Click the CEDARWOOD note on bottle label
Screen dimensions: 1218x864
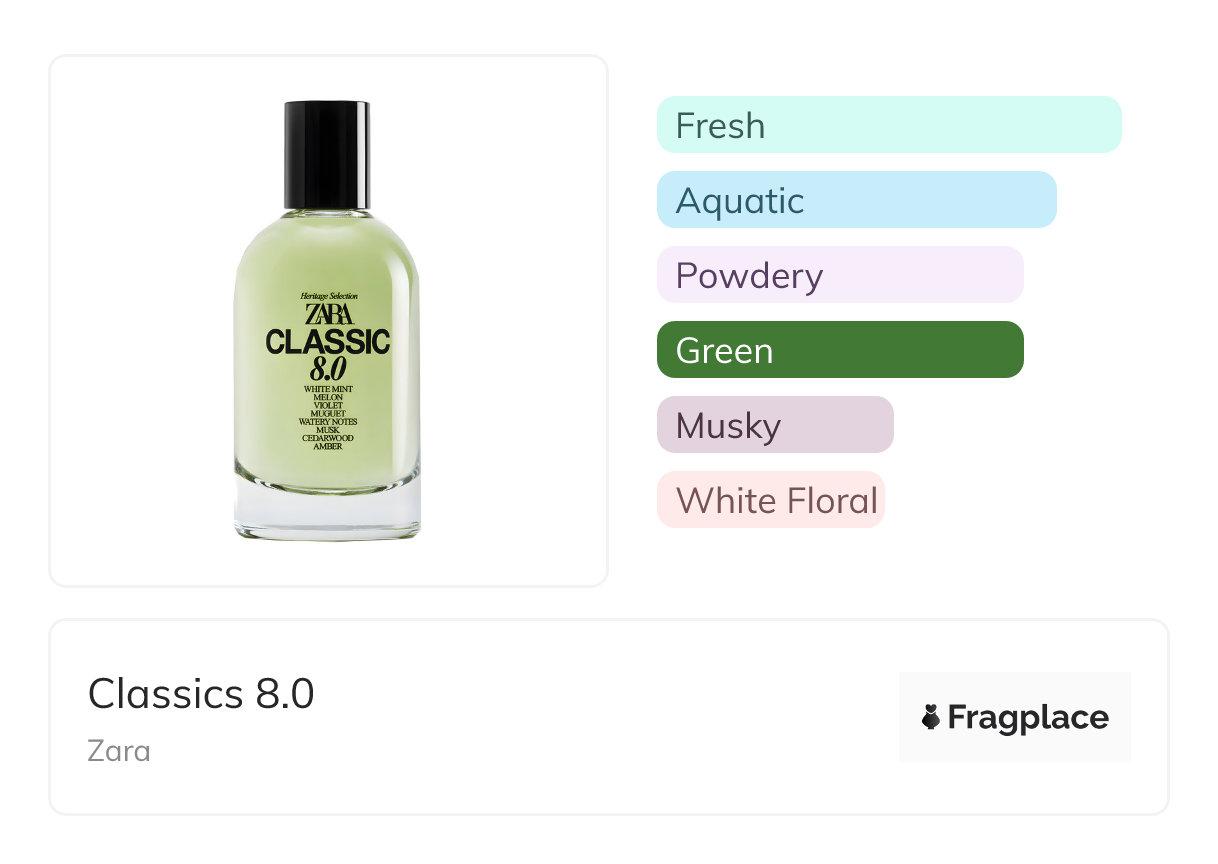click(x=328, y=438)
